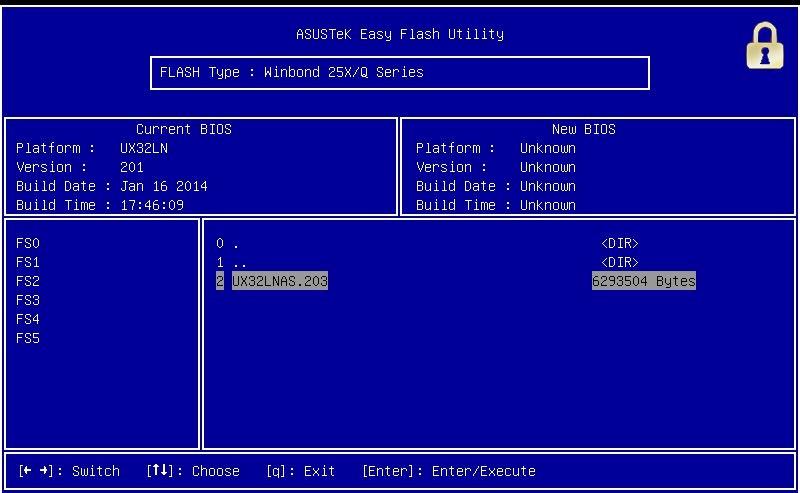Click the Current BIOS heading
The width and height of the screenshot is (800, 493).
coord(184,129)
